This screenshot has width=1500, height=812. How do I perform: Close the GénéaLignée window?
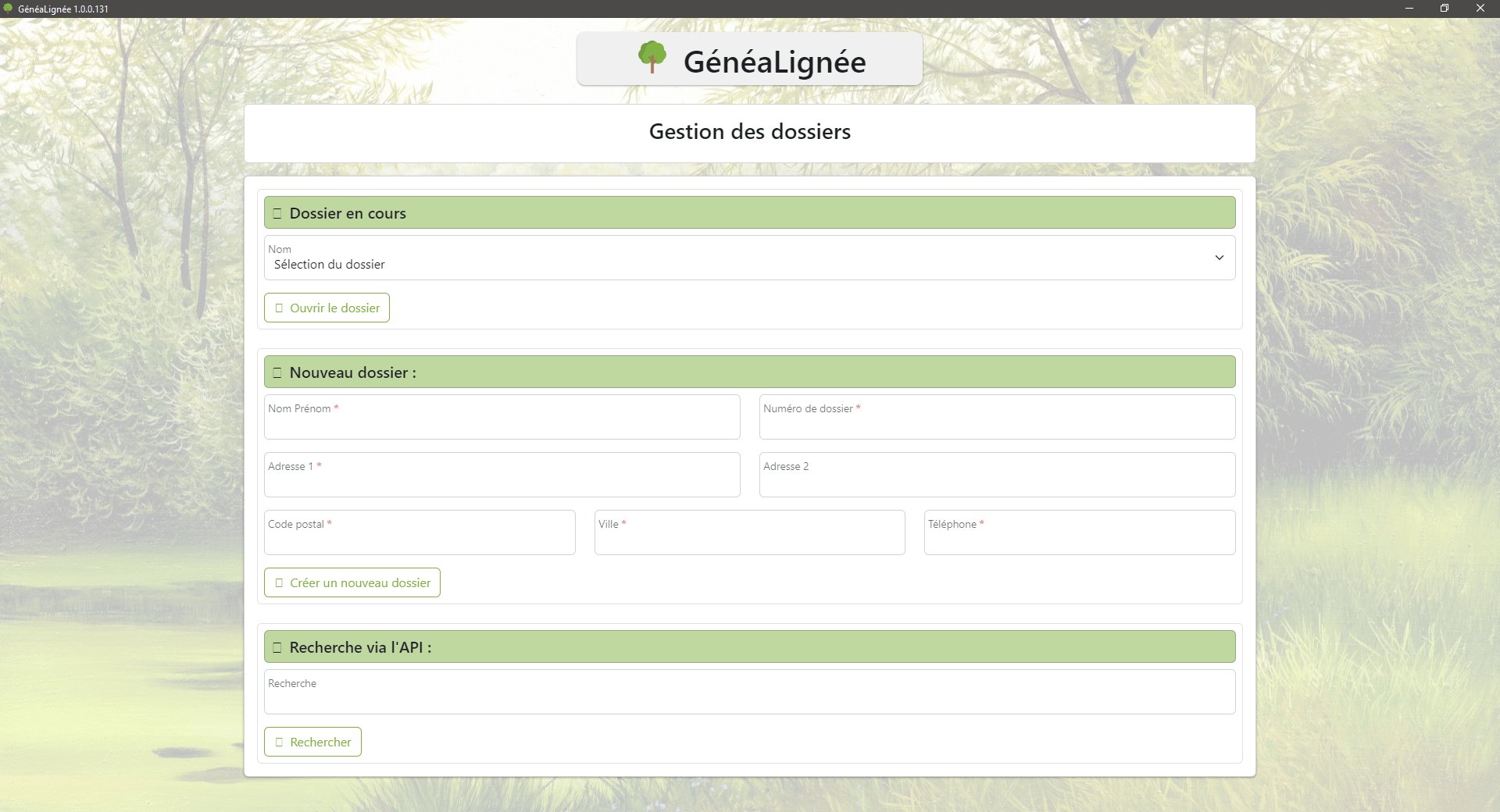tap(1480, 9)
